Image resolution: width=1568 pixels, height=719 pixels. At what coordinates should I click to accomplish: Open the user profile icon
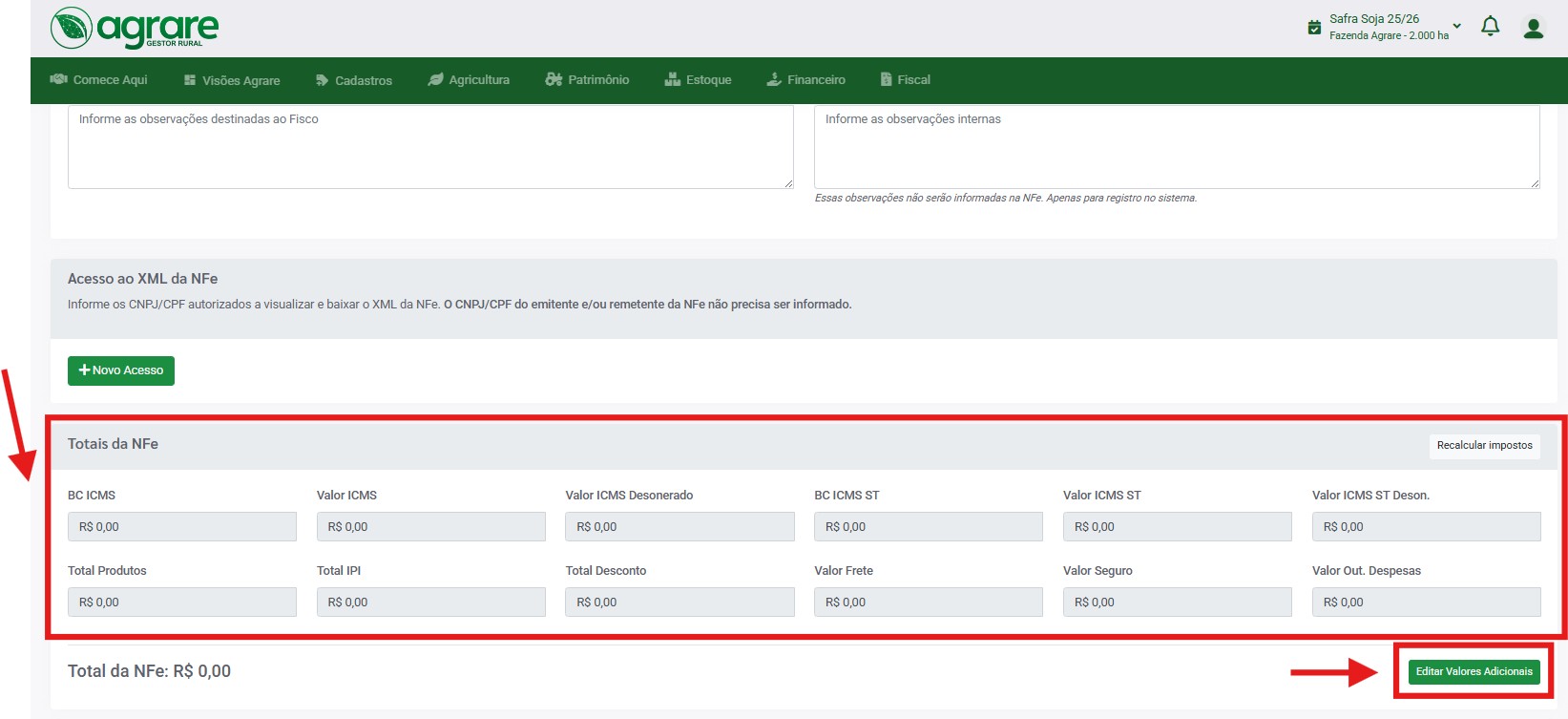click(x=1534, y=29)
